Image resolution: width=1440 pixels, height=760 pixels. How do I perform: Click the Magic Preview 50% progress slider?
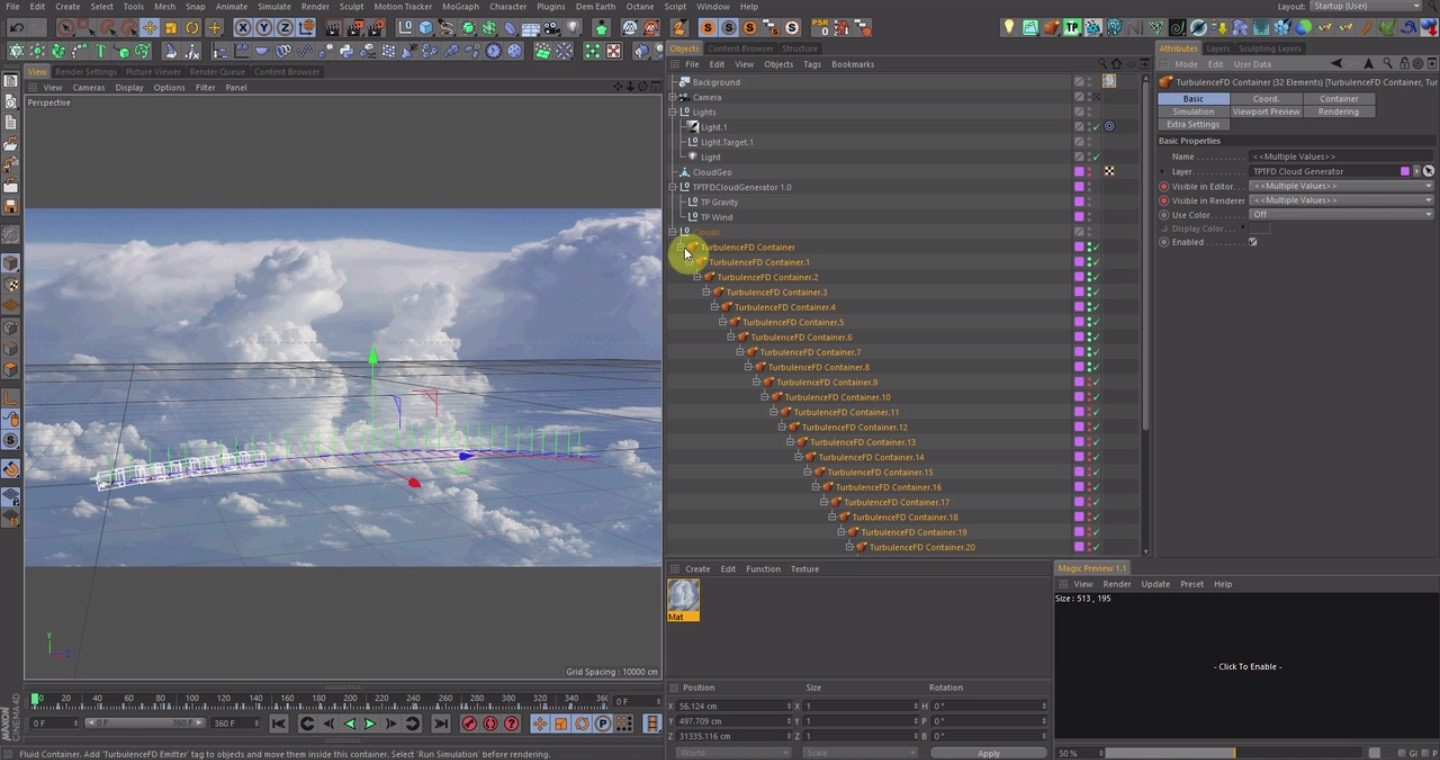coord(1232,752)
